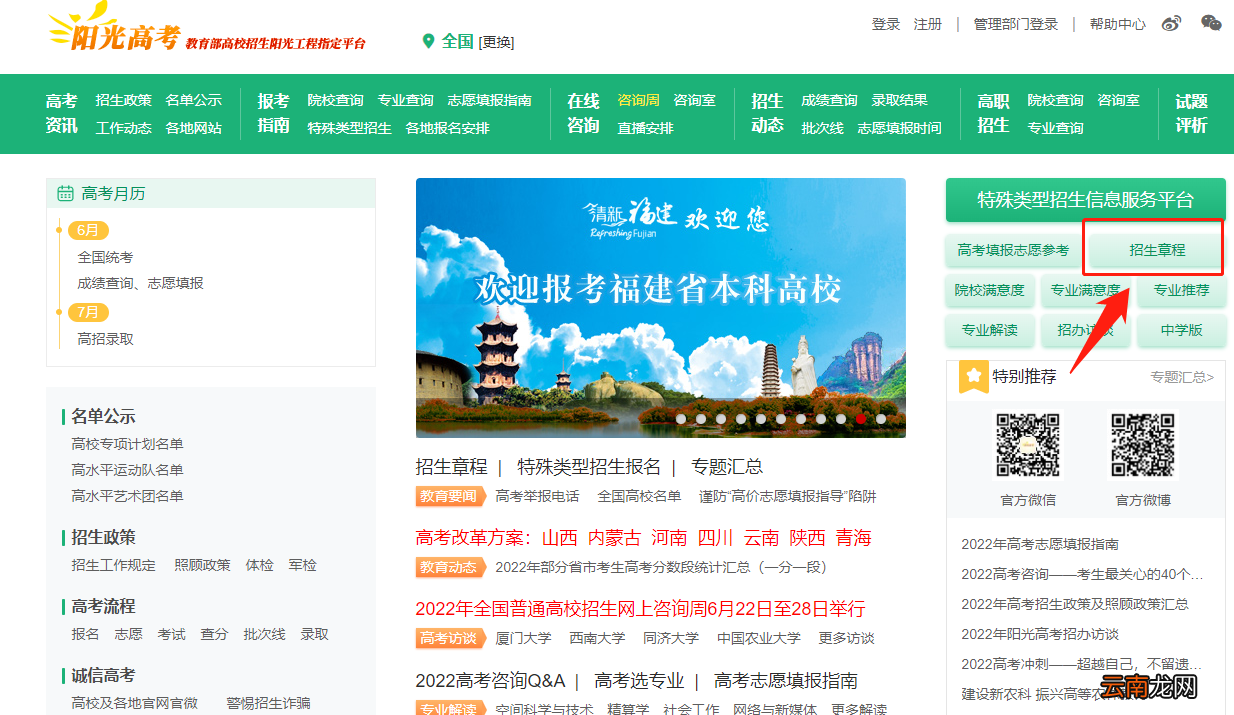Open 帮助中心 help link
Image resolution: width=1234 pixels, height=715 pixels.
[1118, 24]
